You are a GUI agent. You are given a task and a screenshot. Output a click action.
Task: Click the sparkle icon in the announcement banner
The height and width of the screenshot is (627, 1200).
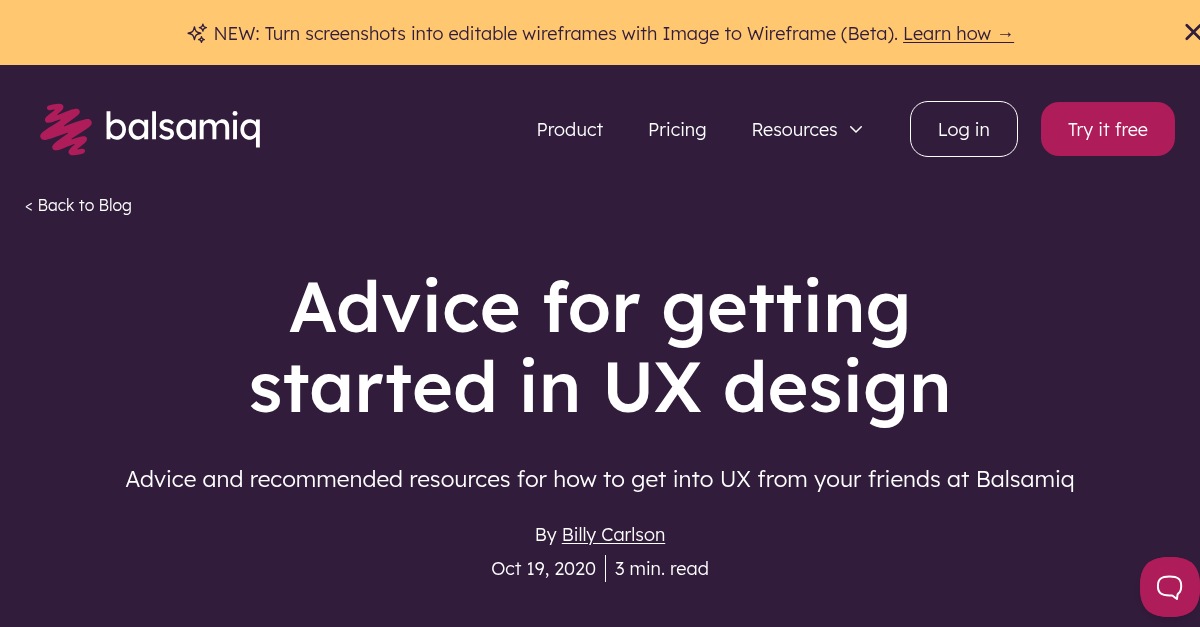196,32
